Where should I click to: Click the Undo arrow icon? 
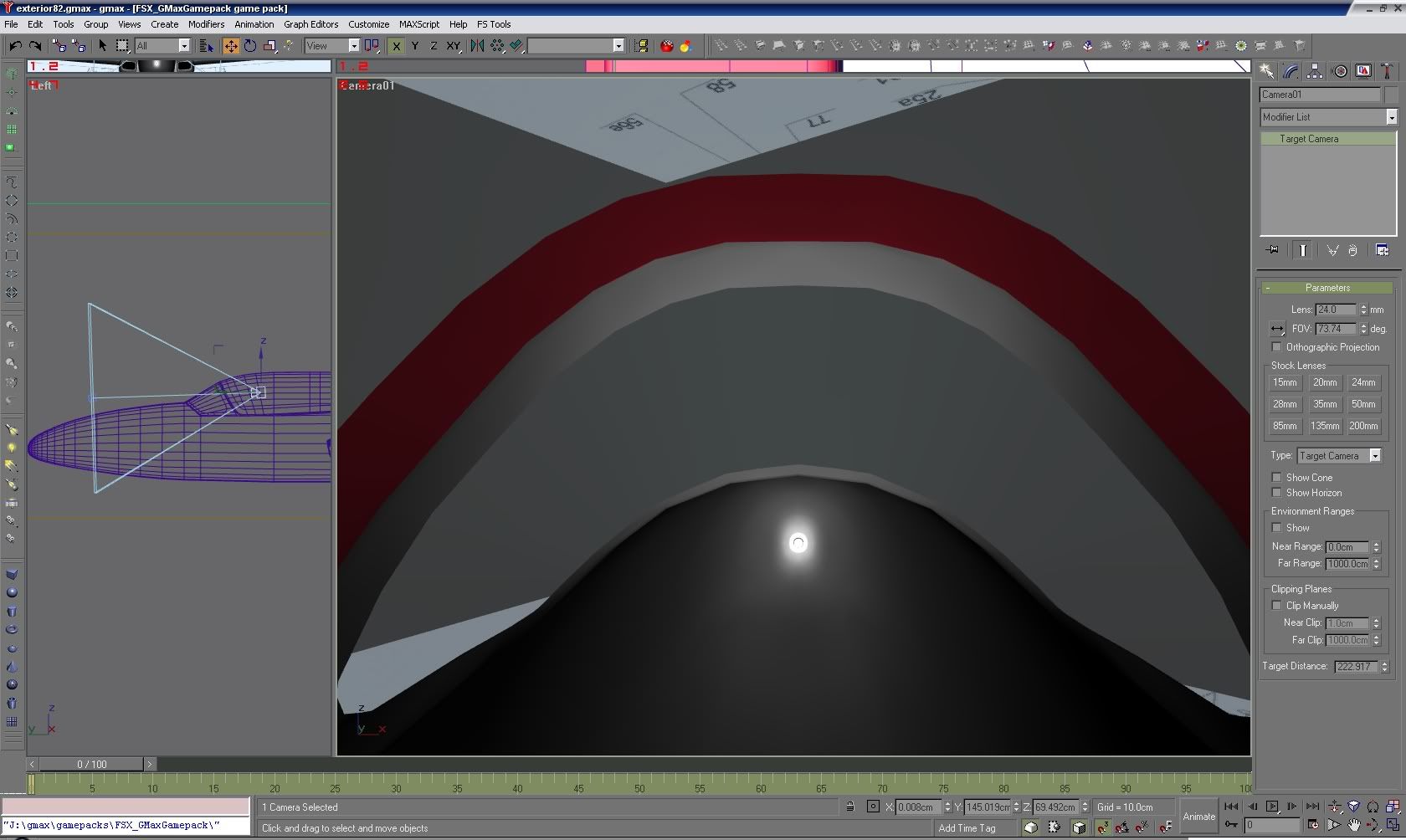point(15,46)
